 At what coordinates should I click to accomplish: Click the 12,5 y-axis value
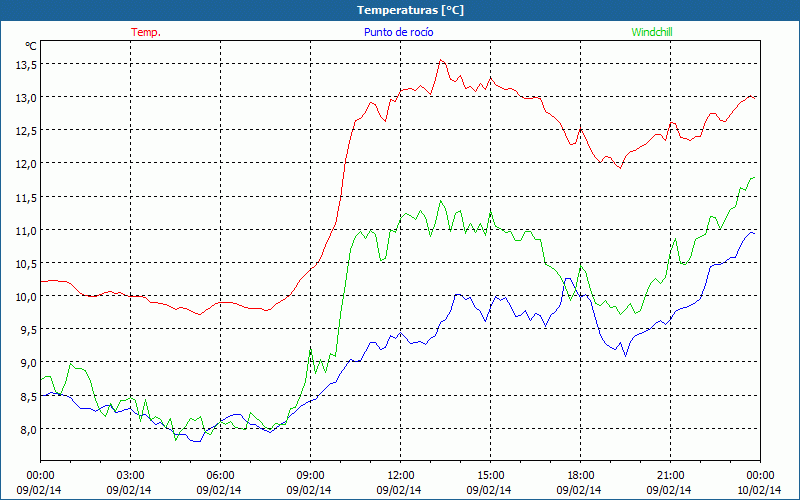click(x=26, y=131)
